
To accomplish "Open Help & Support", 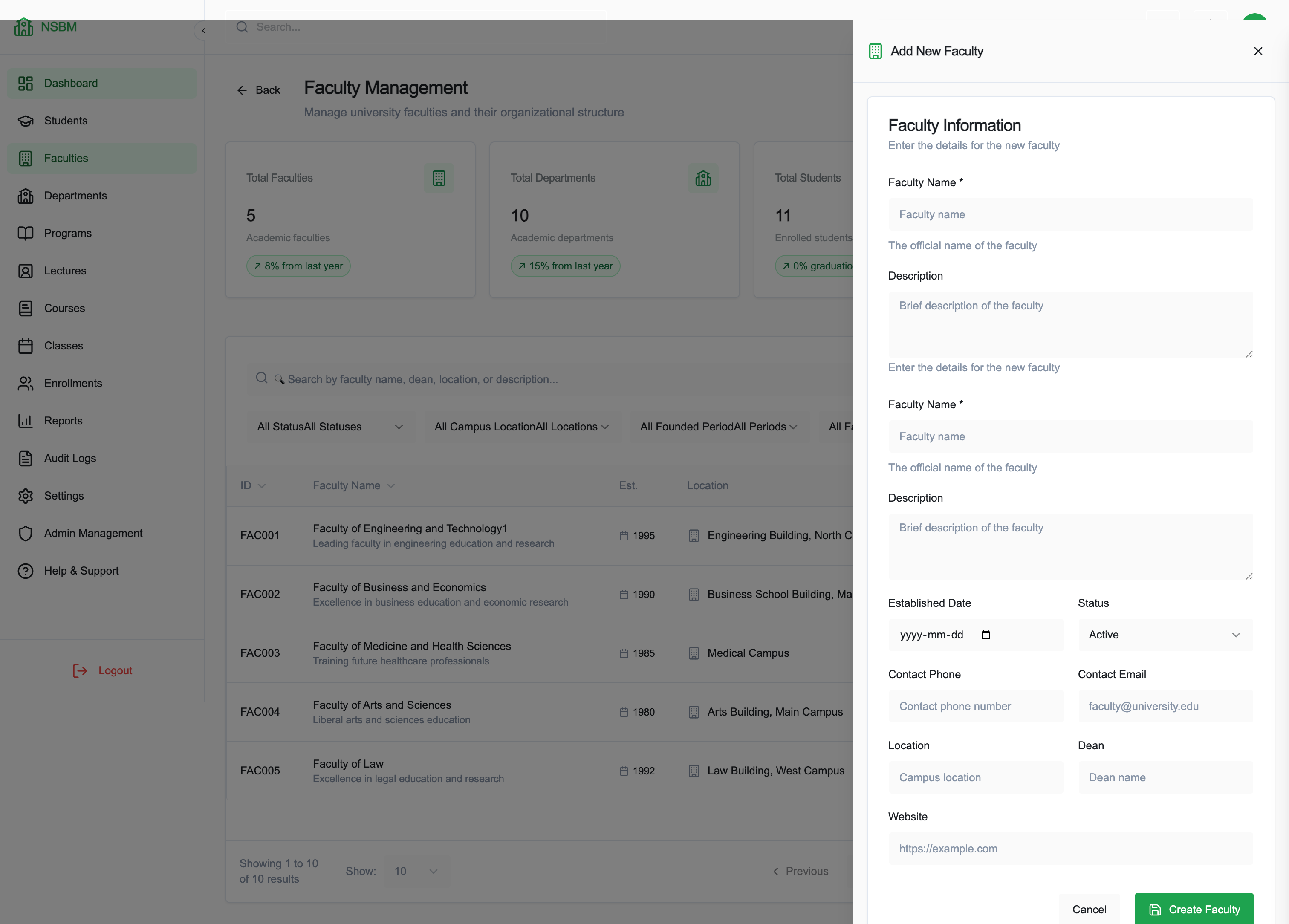I will pyautogui.click(x=81, y=571).
